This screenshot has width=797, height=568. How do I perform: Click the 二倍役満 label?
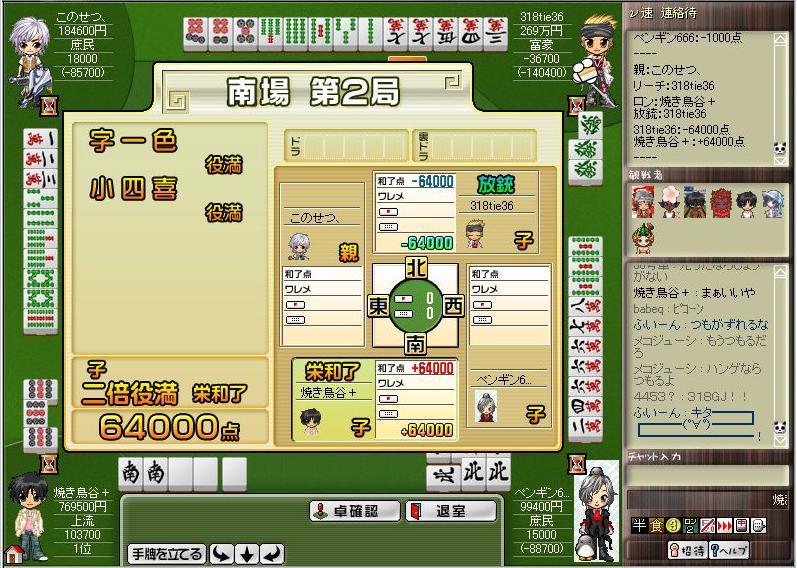click(130, 393)
